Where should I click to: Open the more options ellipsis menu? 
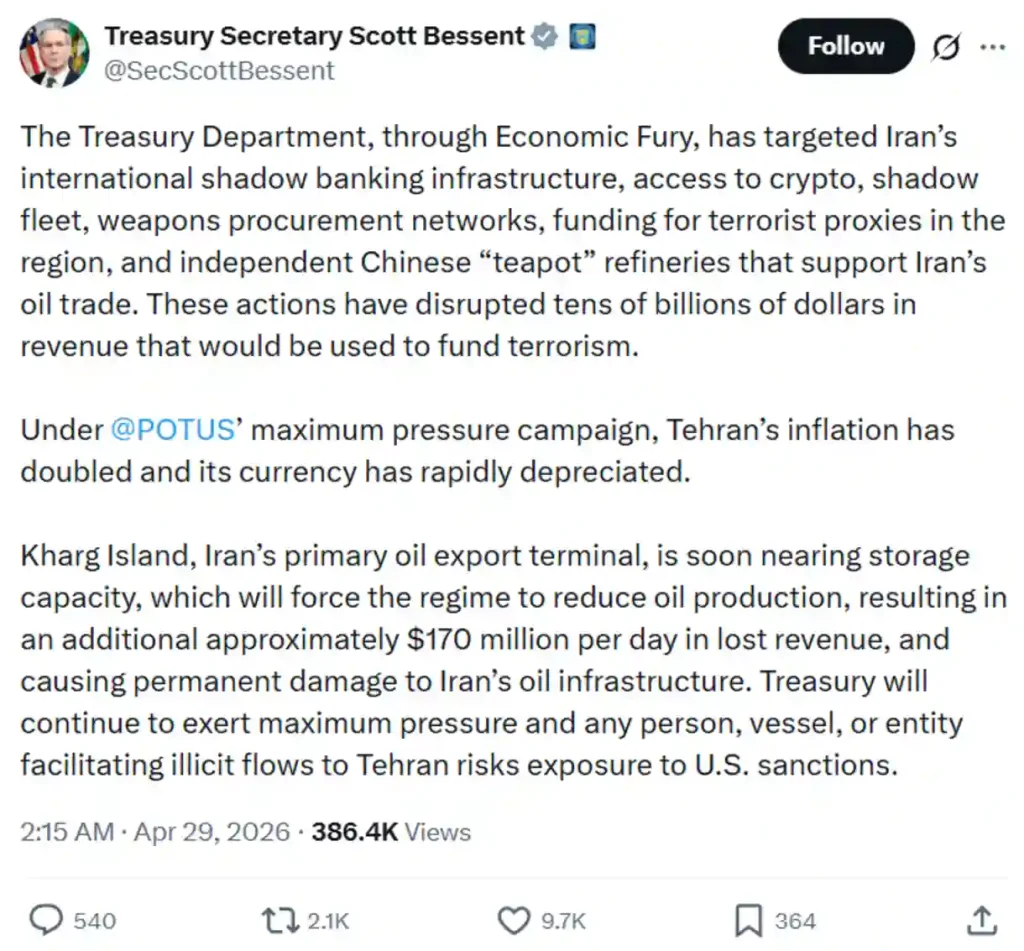[x=994, y=46]
